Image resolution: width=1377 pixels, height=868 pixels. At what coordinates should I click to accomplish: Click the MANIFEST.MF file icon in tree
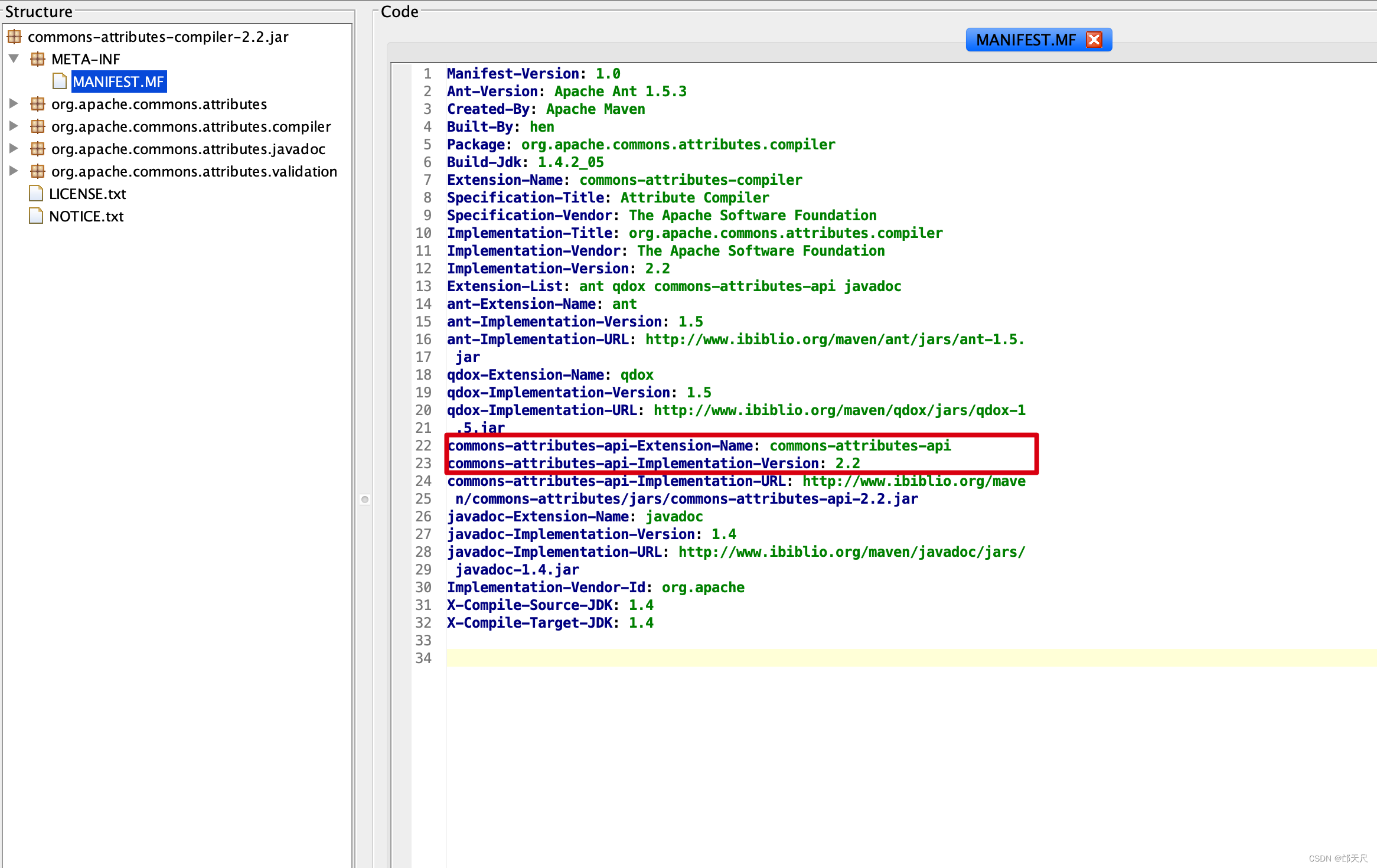coord(59,81)
